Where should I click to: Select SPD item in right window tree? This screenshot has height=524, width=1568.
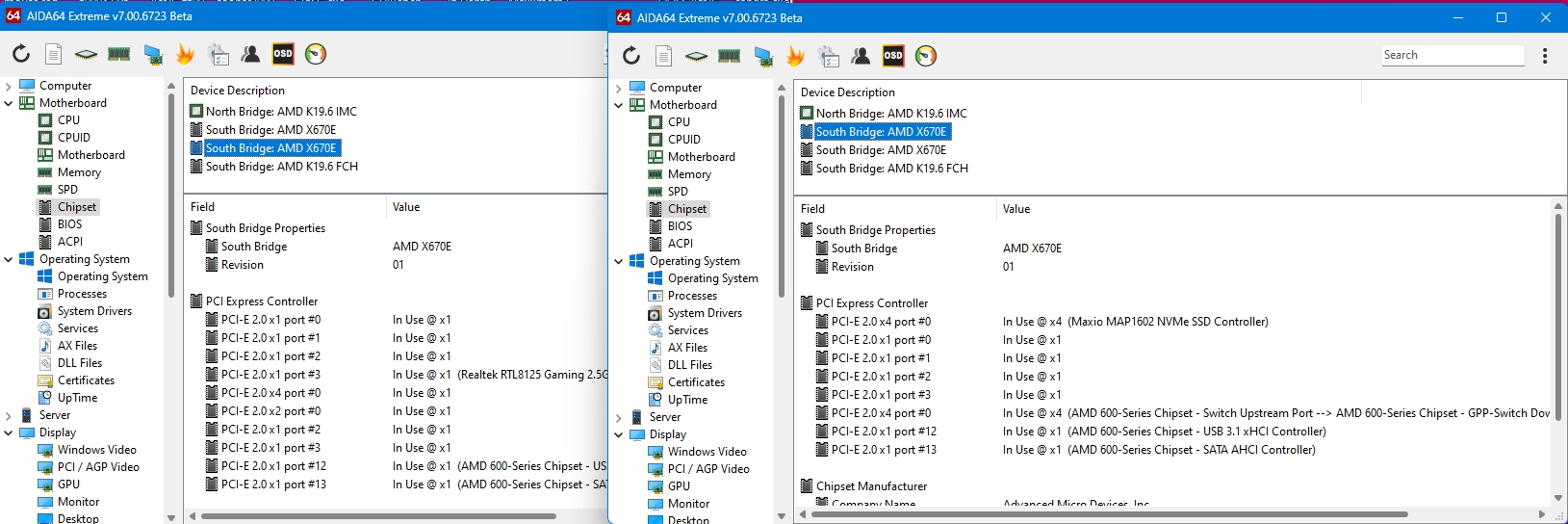click(x=678, y=192)
